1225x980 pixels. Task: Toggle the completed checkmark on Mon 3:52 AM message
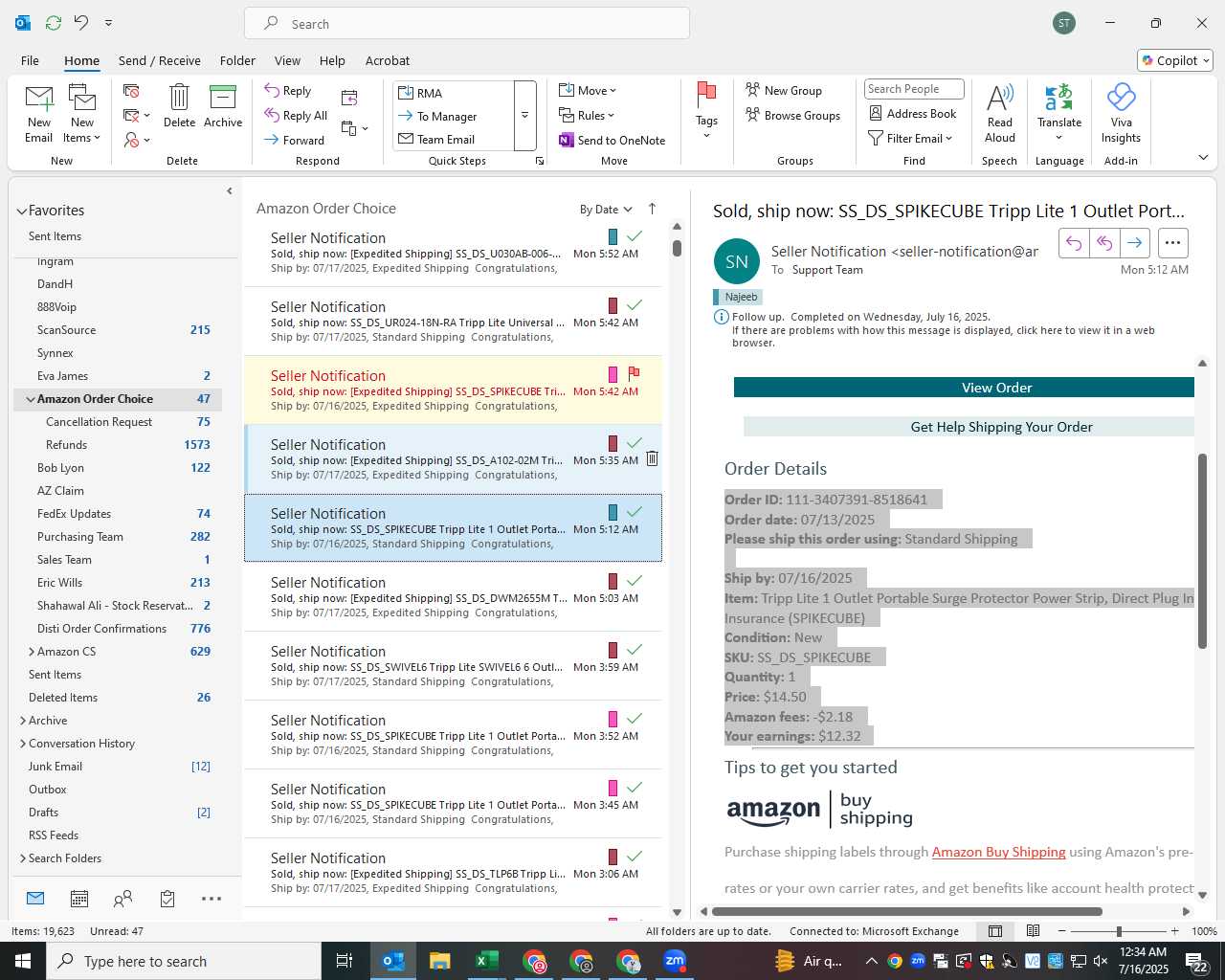634,718
